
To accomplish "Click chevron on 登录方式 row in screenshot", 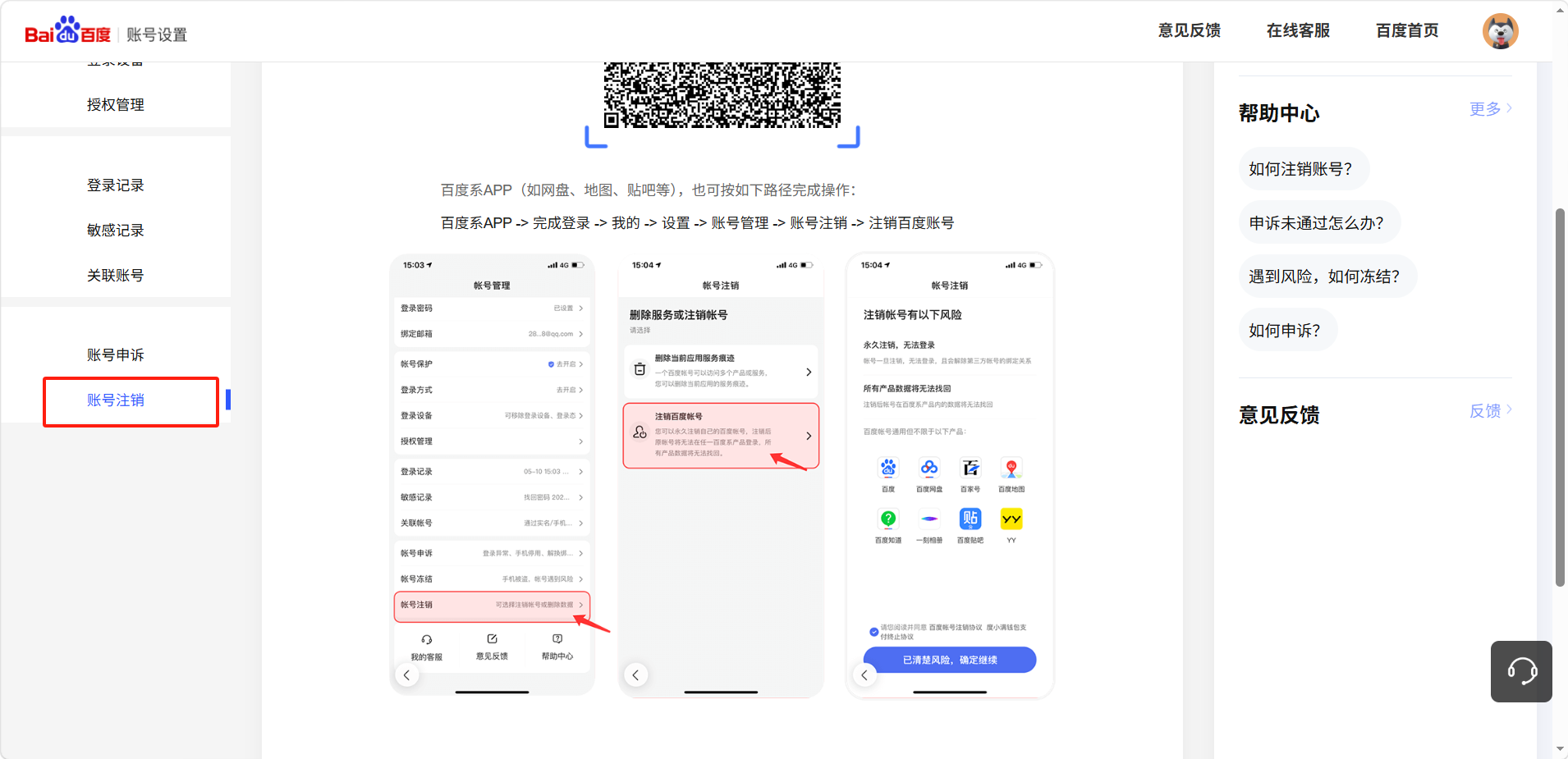I will click(x=581, y=391).
